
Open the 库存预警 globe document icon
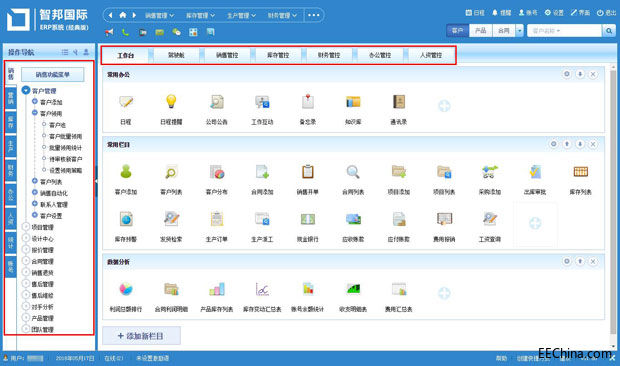coord(126,219)
